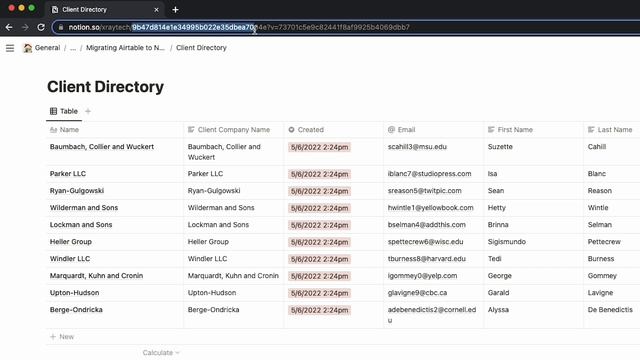Click the Client Directory breadcrumb
This screenshot has width=640, height=360.
point(201,48)
